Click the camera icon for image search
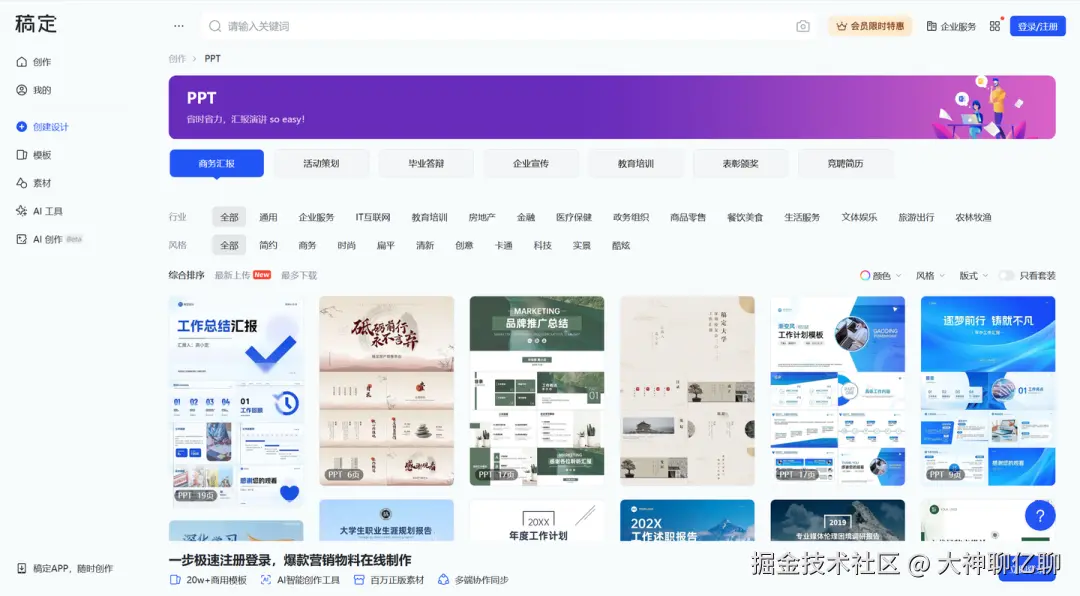 coord(803,25)
